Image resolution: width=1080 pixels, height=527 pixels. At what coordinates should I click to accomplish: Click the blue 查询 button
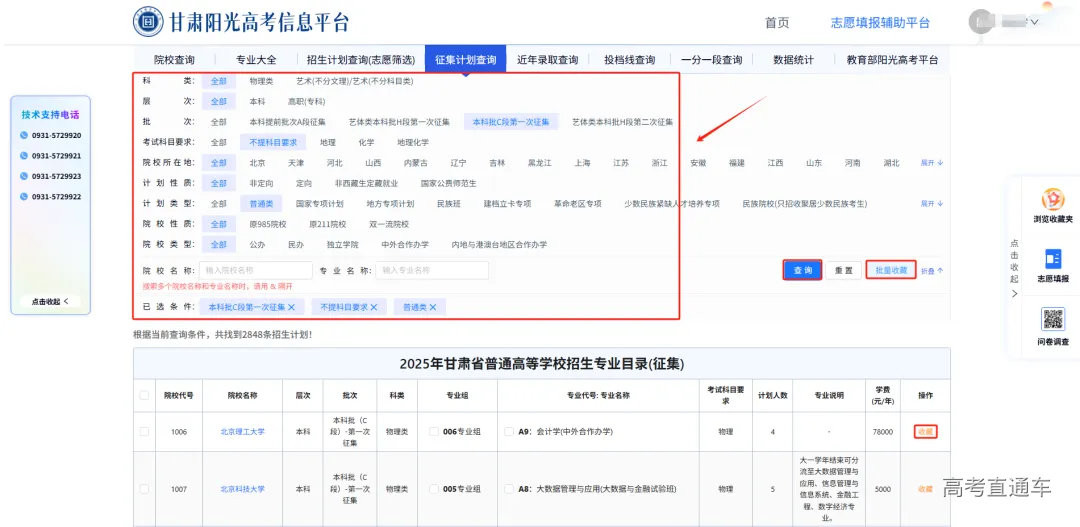coord(802,270)
